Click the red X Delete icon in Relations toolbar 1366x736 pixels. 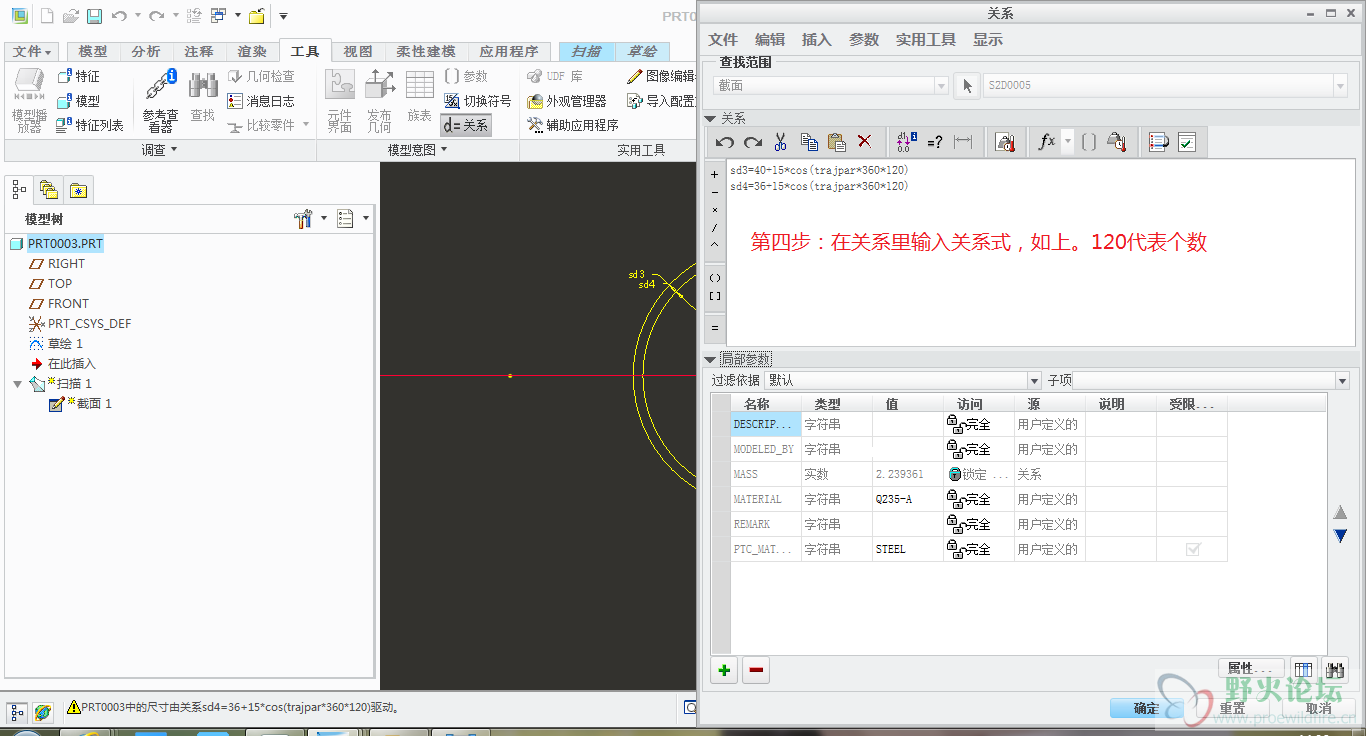coord(865,142)
